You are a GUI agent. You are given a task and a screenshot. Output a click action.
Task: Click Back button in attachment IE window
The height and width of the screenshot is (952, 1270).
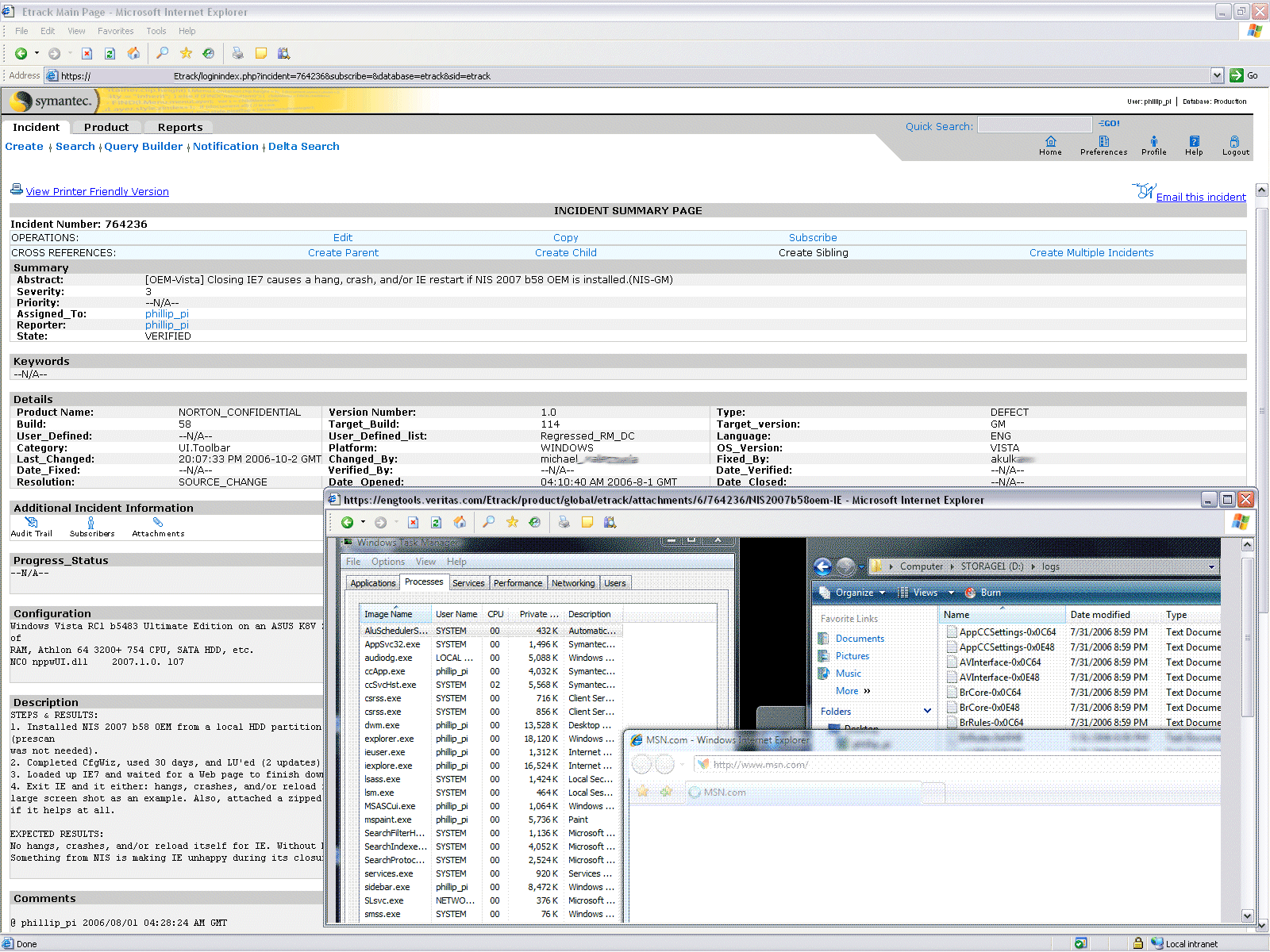coord(347,522)
